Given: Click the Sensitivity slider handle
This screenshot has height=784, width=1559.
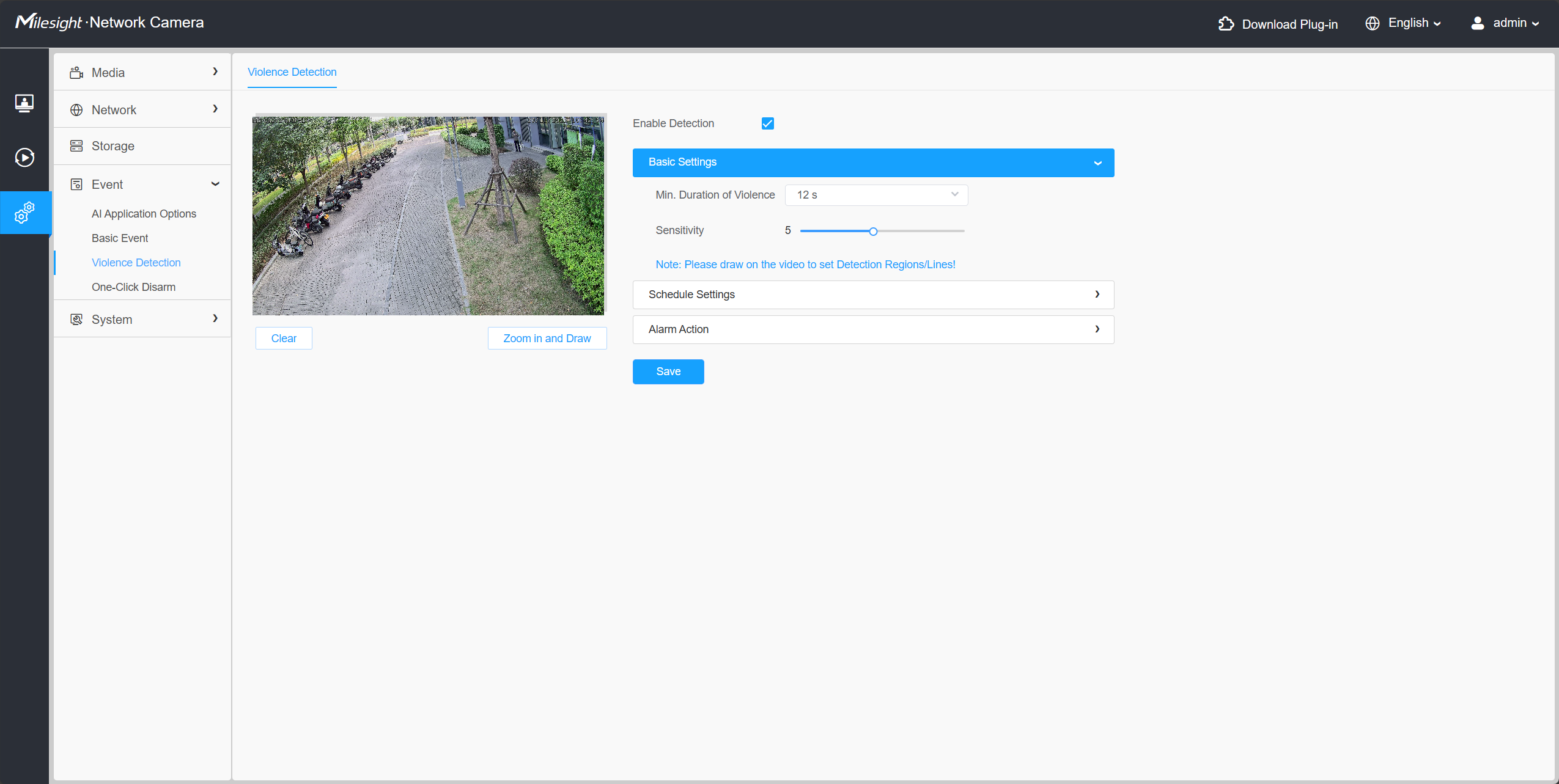Looking at the screenshot, I should click(x=873, y=231).
